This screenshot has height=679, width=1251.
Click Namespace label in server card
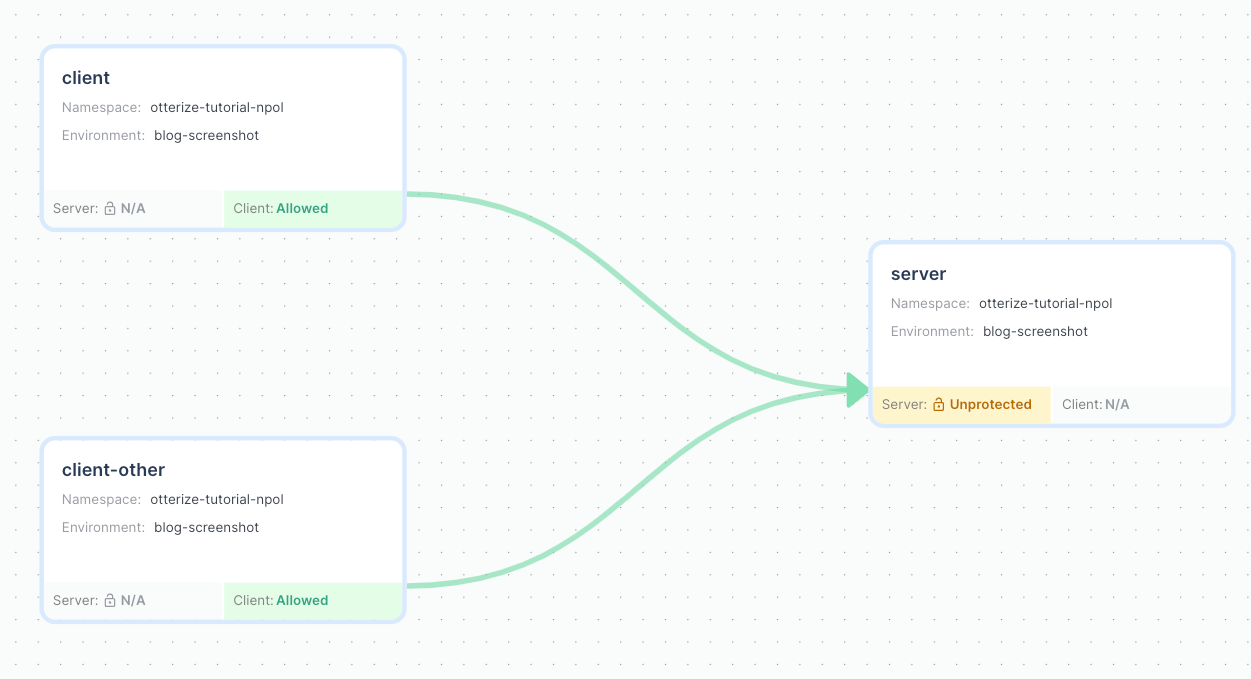coord(930,303)
